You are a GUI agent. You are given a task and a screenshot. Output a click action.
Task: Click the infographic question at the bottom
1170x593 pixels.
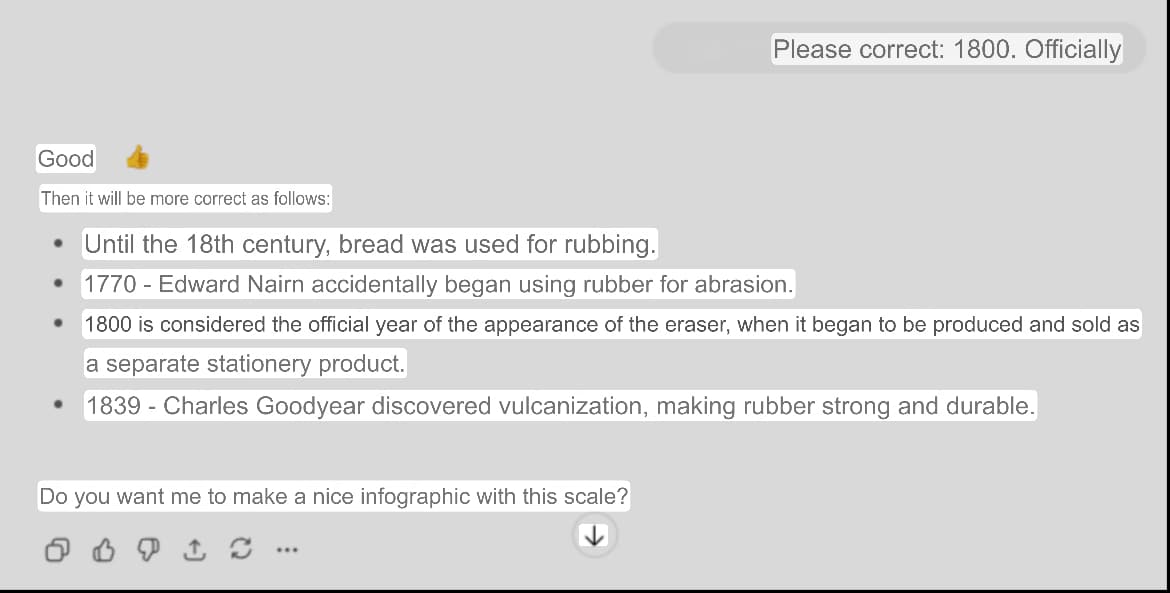[333, 496]
